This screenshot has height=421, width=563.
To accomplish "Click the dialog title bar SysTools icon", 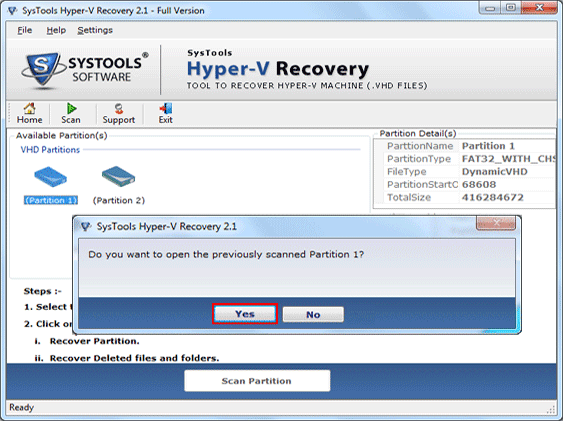I will coord(85,227).
